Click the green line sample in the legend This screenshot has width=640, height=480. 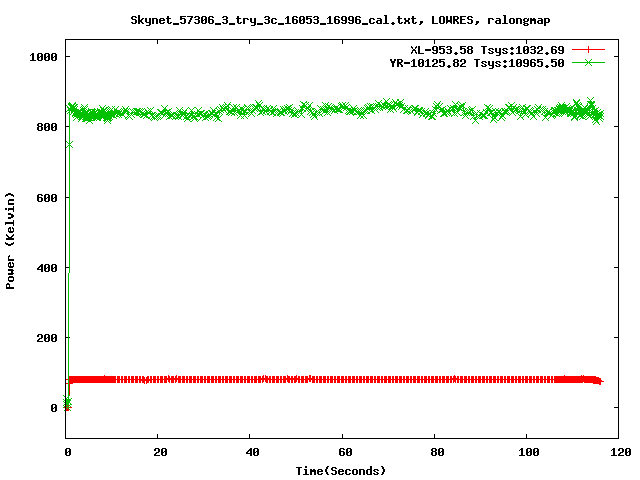[x=588, y=62]
